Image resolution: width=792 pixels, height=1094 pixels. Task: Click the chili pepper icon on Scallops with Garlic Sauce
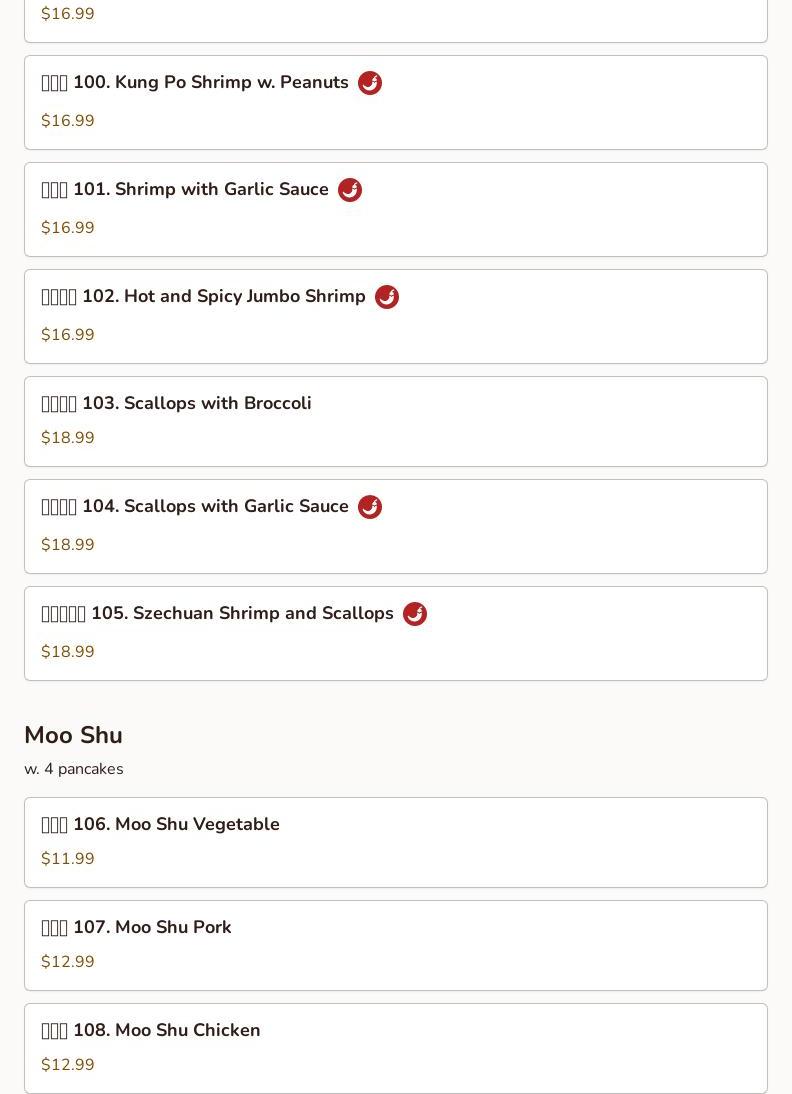[370, 507]
